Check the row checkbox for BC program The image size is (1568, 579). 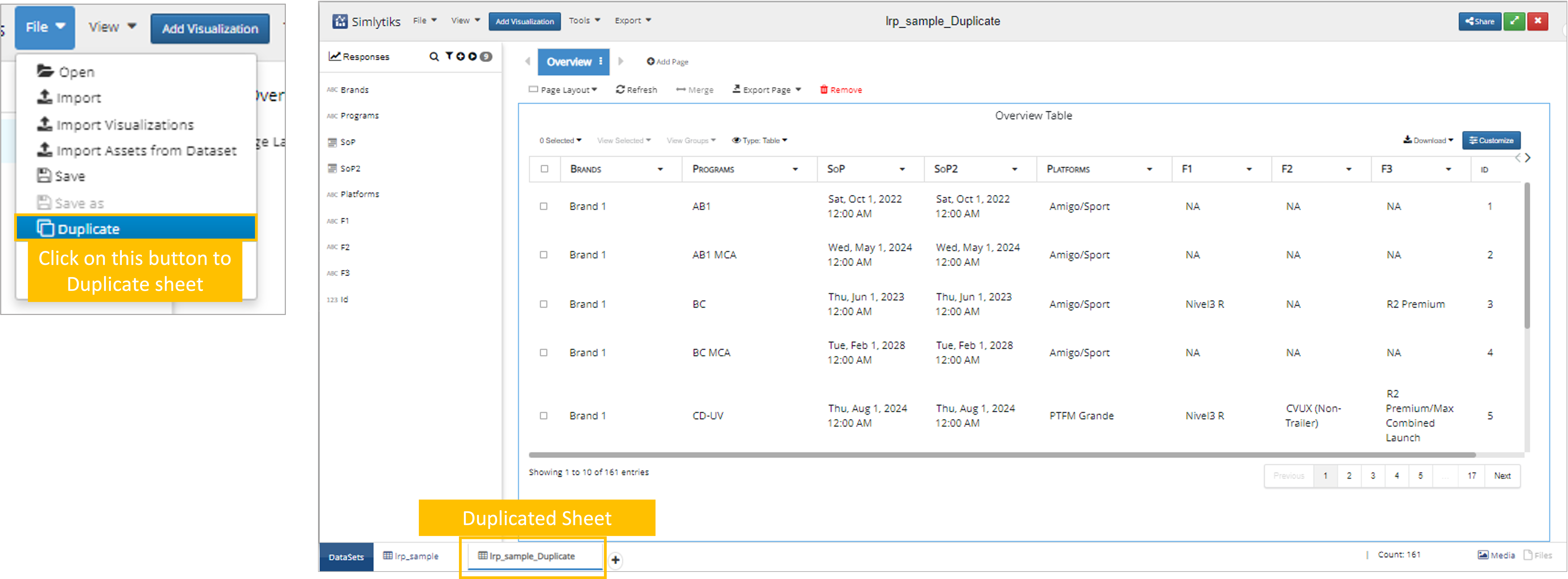coord(544,304)
